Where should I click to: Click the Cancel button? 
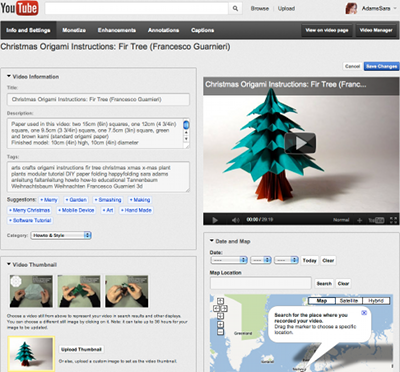352,66
